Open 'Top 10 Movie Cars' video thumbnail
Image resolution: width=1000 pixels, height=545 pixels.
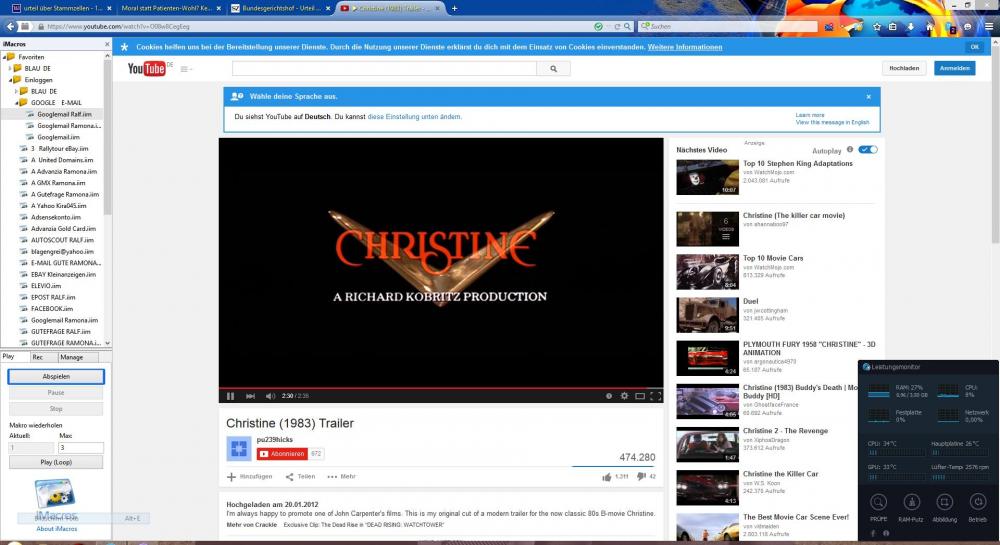707,272
